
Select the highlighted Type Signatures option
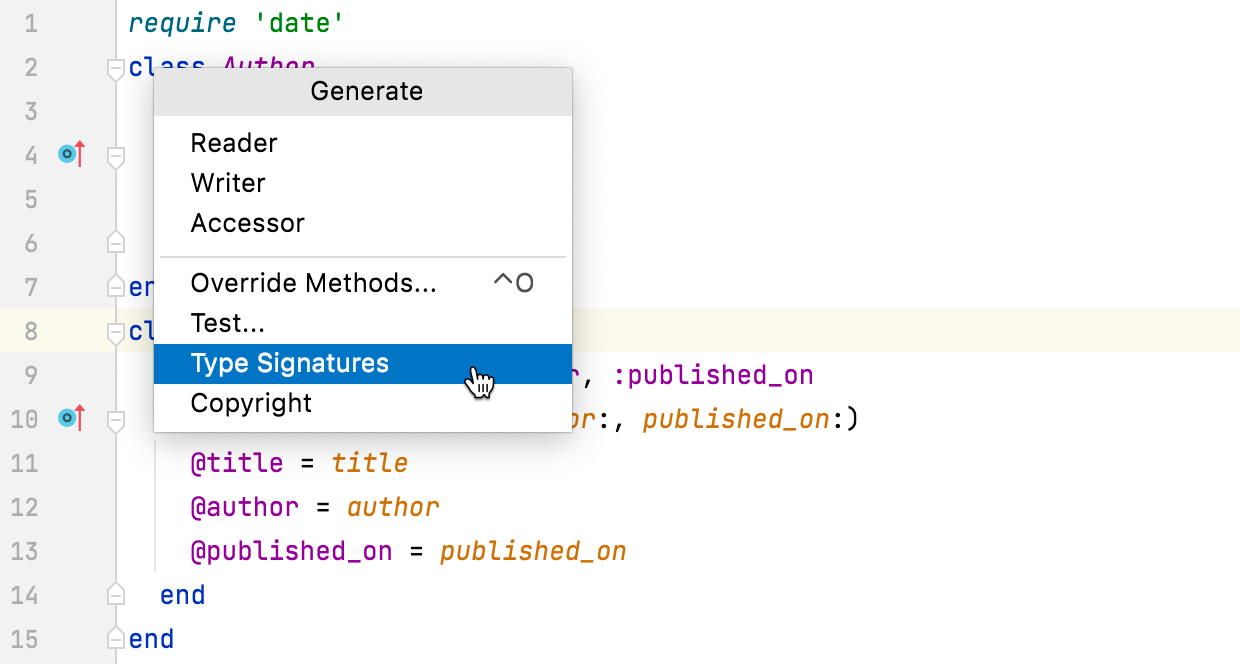pos(290,363)
